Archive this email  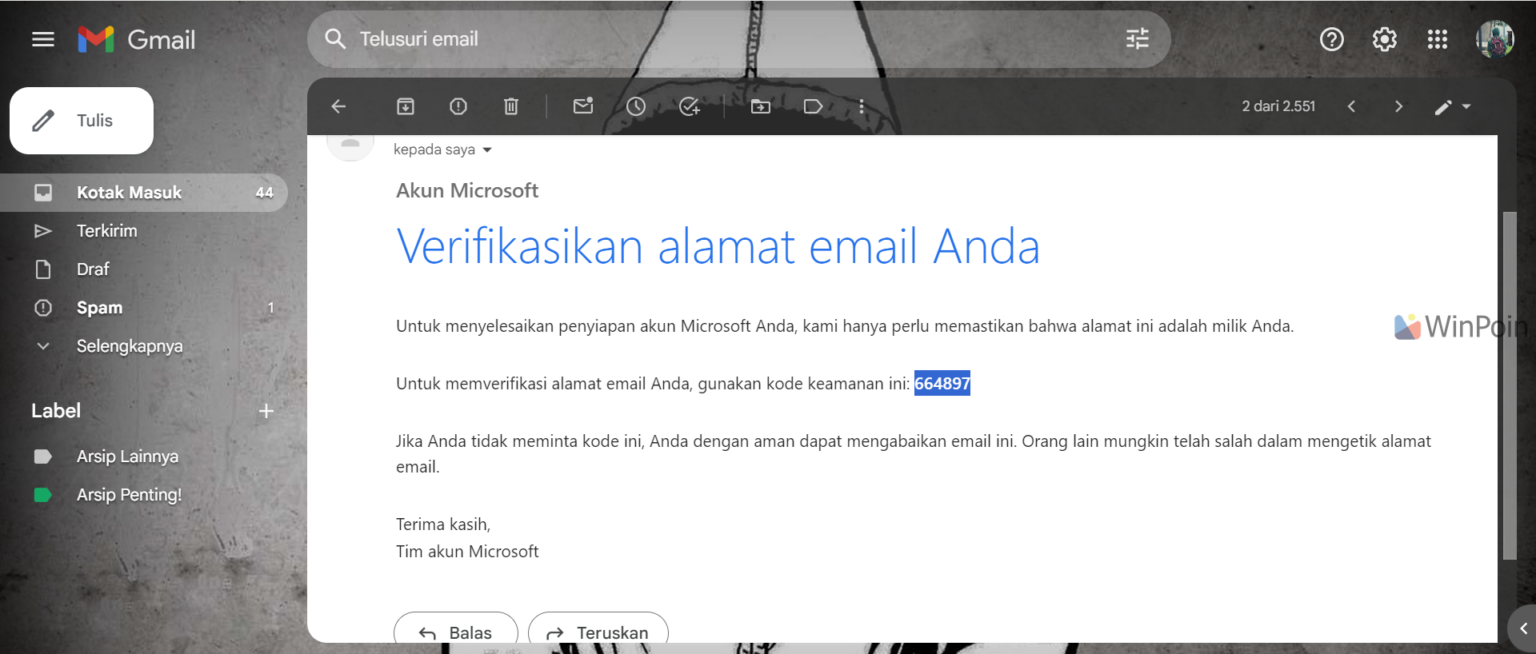[405, 106]
